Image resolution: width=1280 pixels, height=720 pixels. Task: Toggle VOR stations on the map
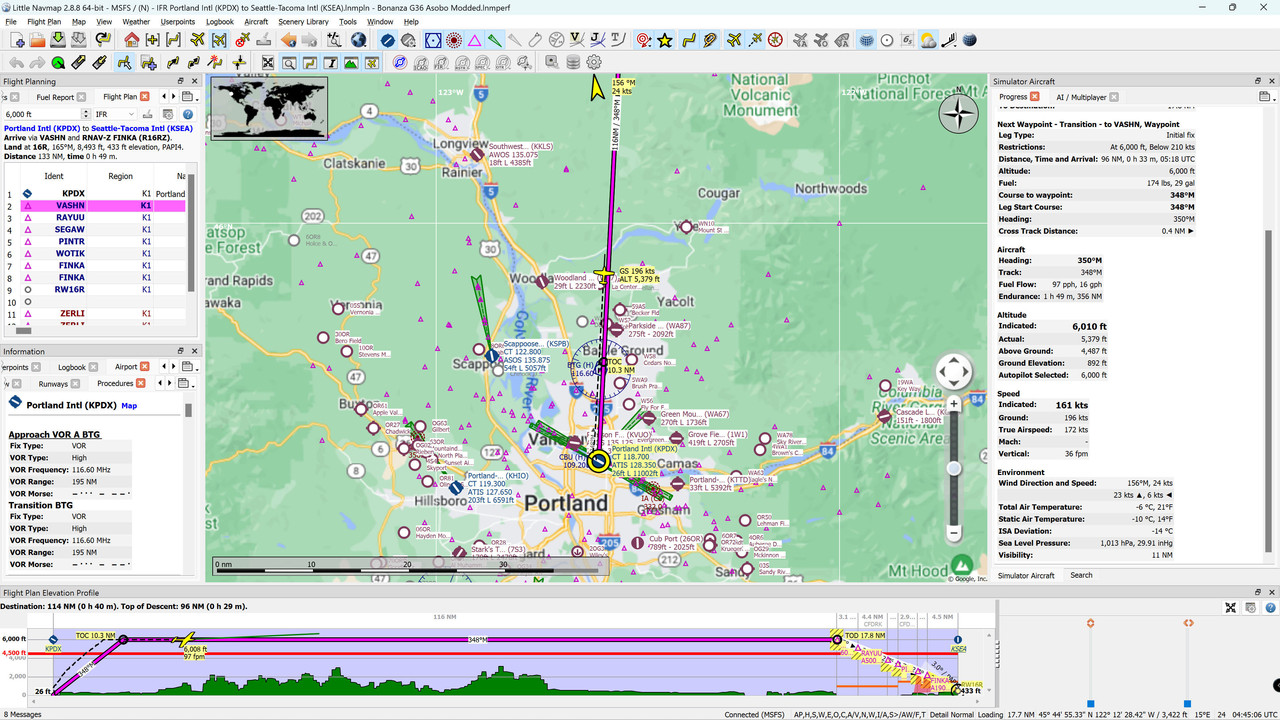pos(433,40)
